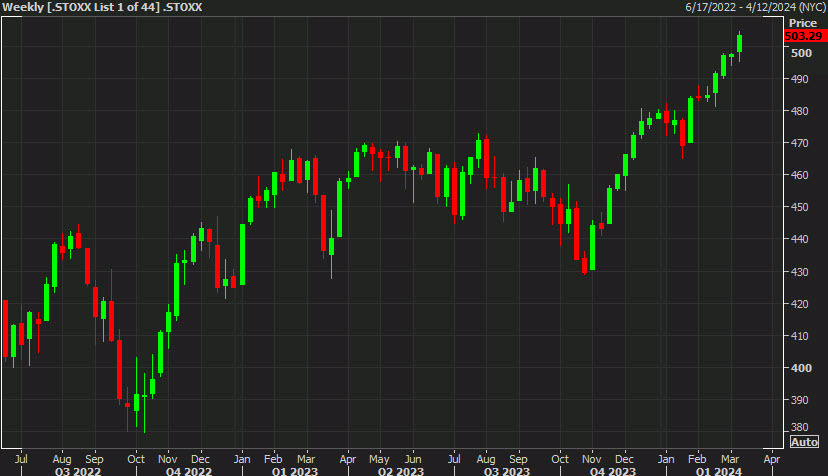Click the 490 price axis label
Image resolution: width=828 pixels, height=476 pixels.
click(x=799, y=79)
